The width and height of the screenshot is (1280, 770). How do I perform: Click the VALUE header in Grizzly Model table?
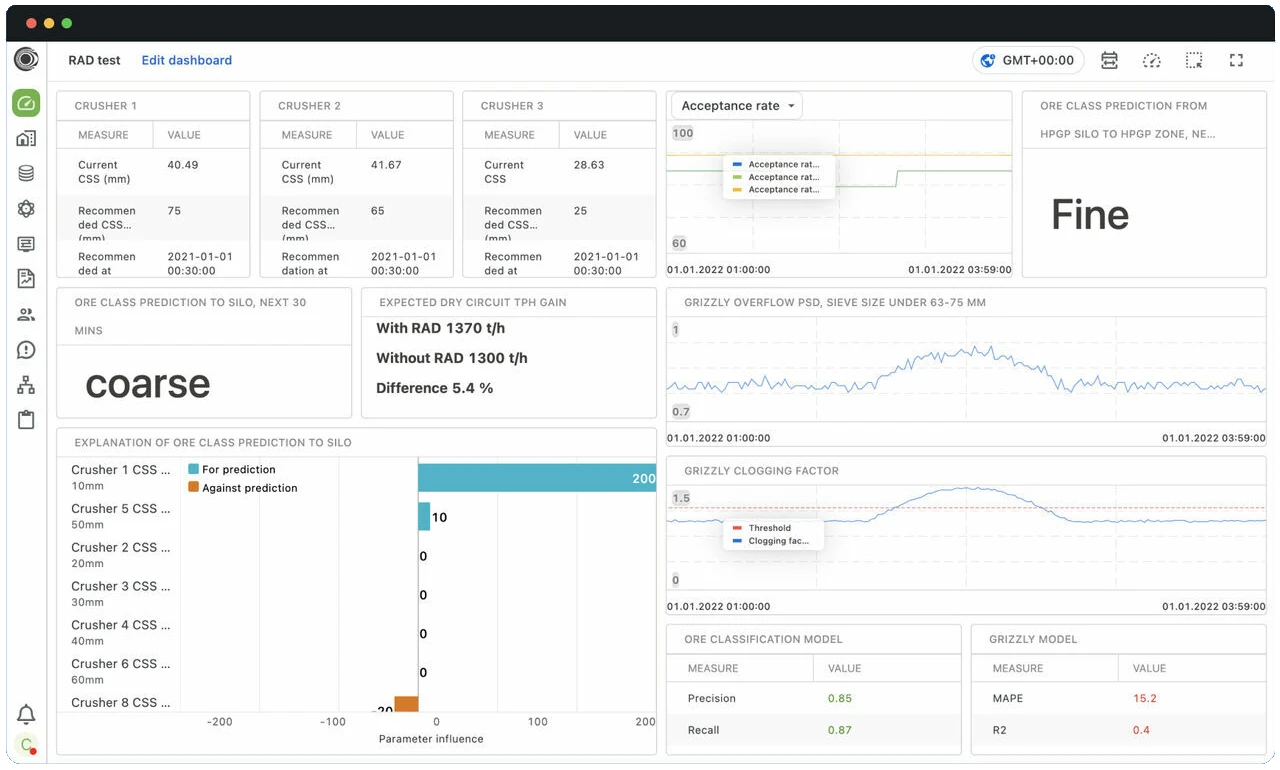[x=1150, y=668]
